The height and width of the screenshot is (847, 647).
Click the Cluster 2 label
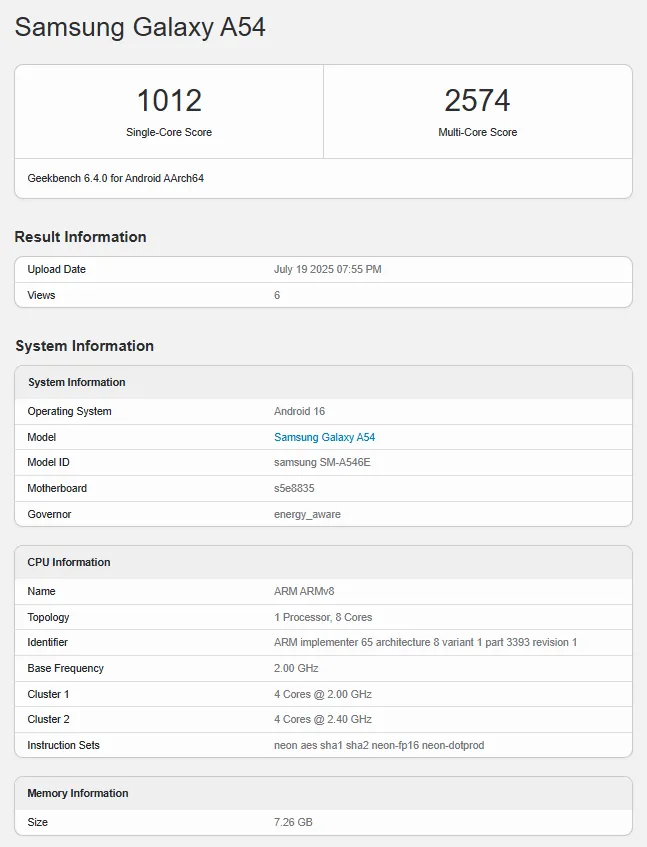(x=49, y=719)
